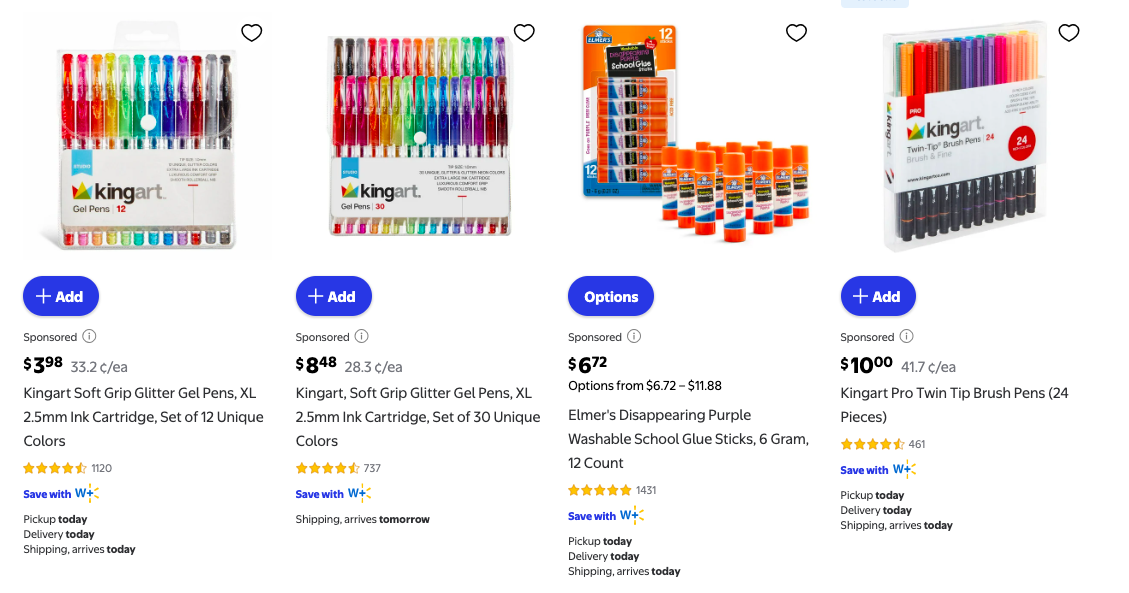This screenshot has height=593, width=1129.
Task: Heart the Kingart Twin Tip Brush Pens
Action: click(x=1068, y=33)
